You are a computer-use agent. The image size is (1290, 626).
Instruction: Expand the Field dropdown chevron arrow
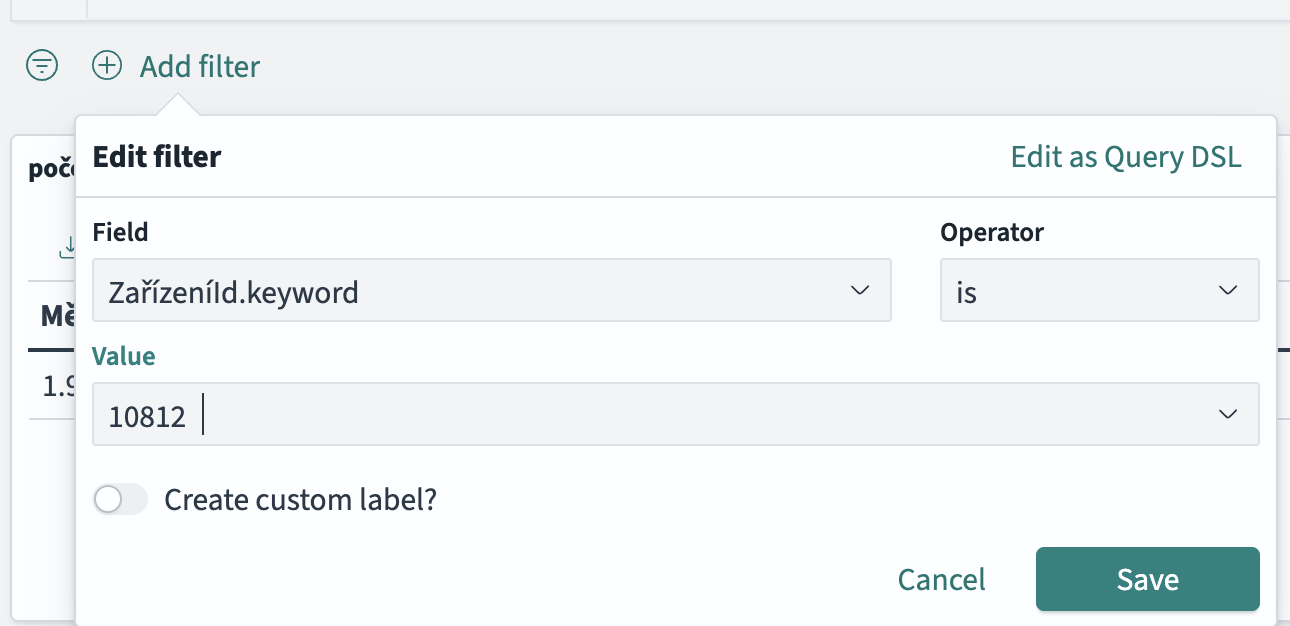[x=859, y=291]
